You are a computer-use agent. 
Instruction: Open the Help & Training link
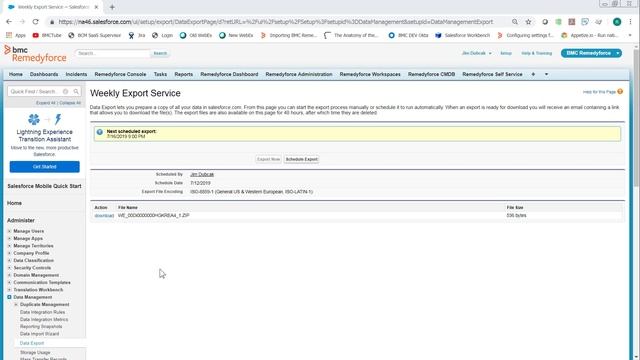pos(536,53)
